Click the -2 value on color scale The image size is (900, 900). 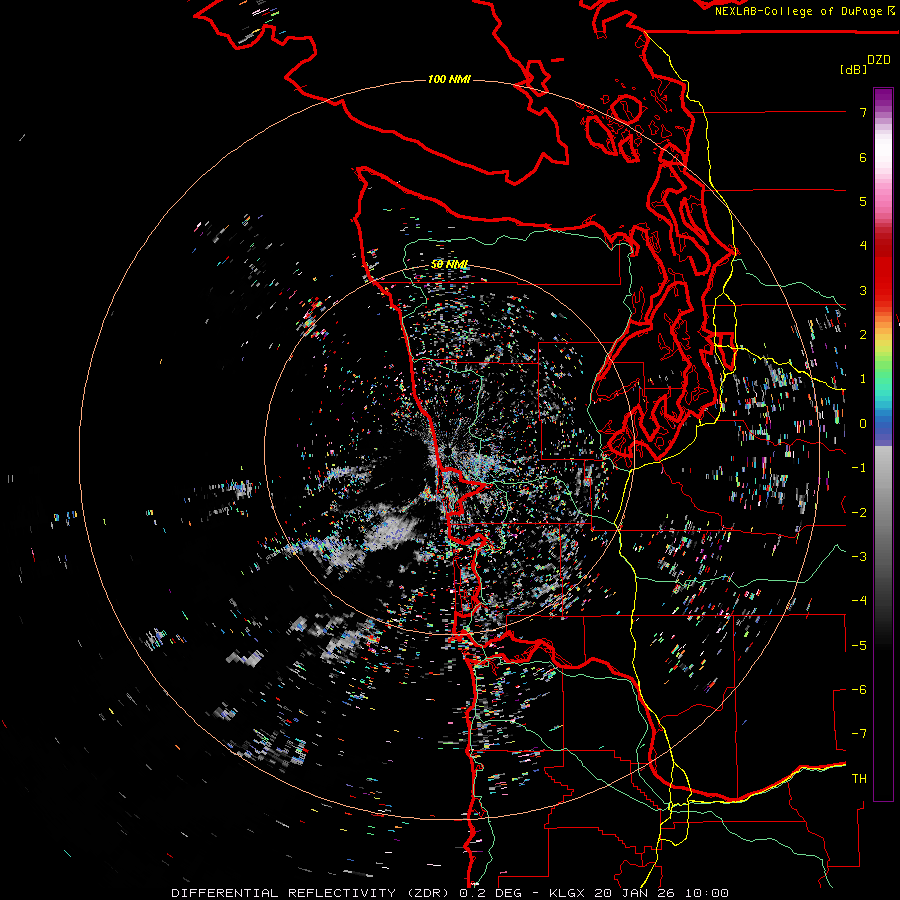(859, 513)
